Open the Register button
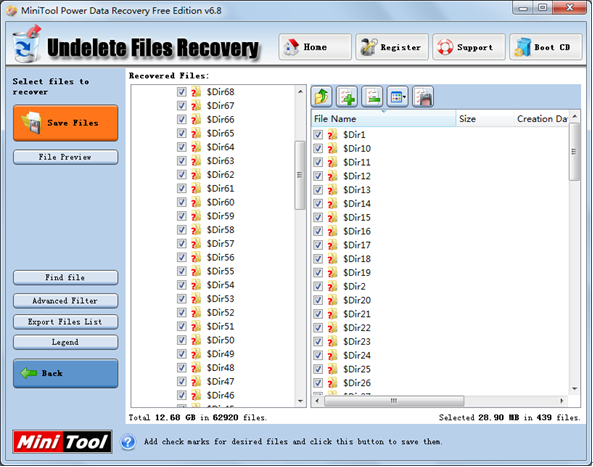 point(392,47)
